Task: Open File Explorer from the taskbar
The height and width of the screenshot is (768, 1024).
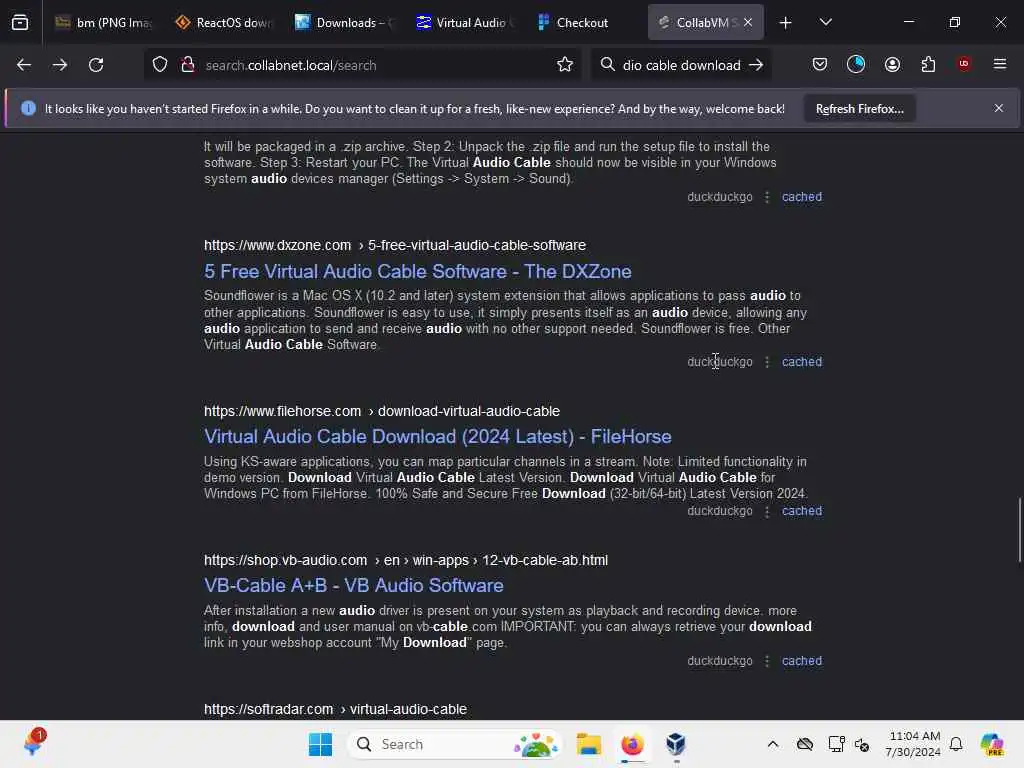Action: point(588,744)
